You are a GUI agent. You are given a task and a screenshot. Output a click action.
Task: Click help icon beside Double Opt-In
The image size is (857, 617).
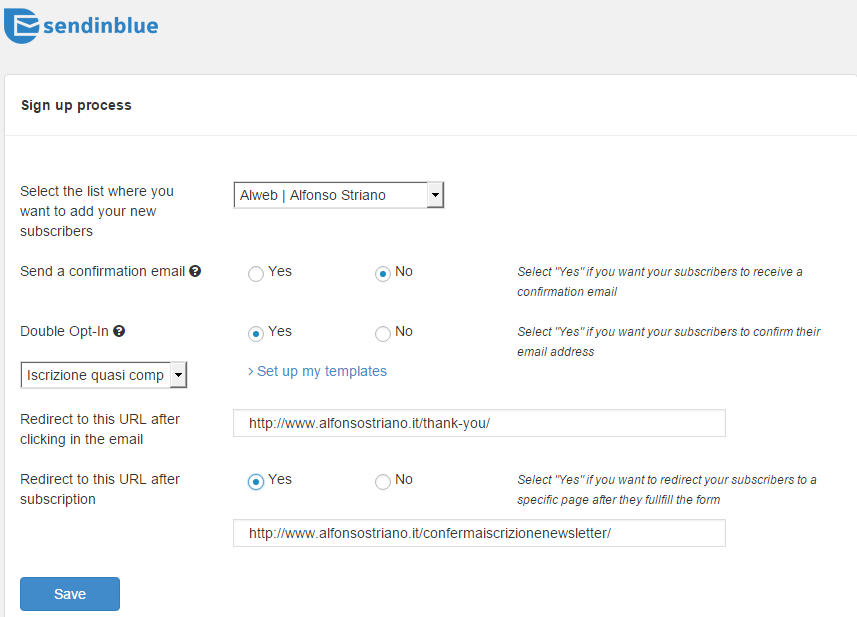pos(119,331)
